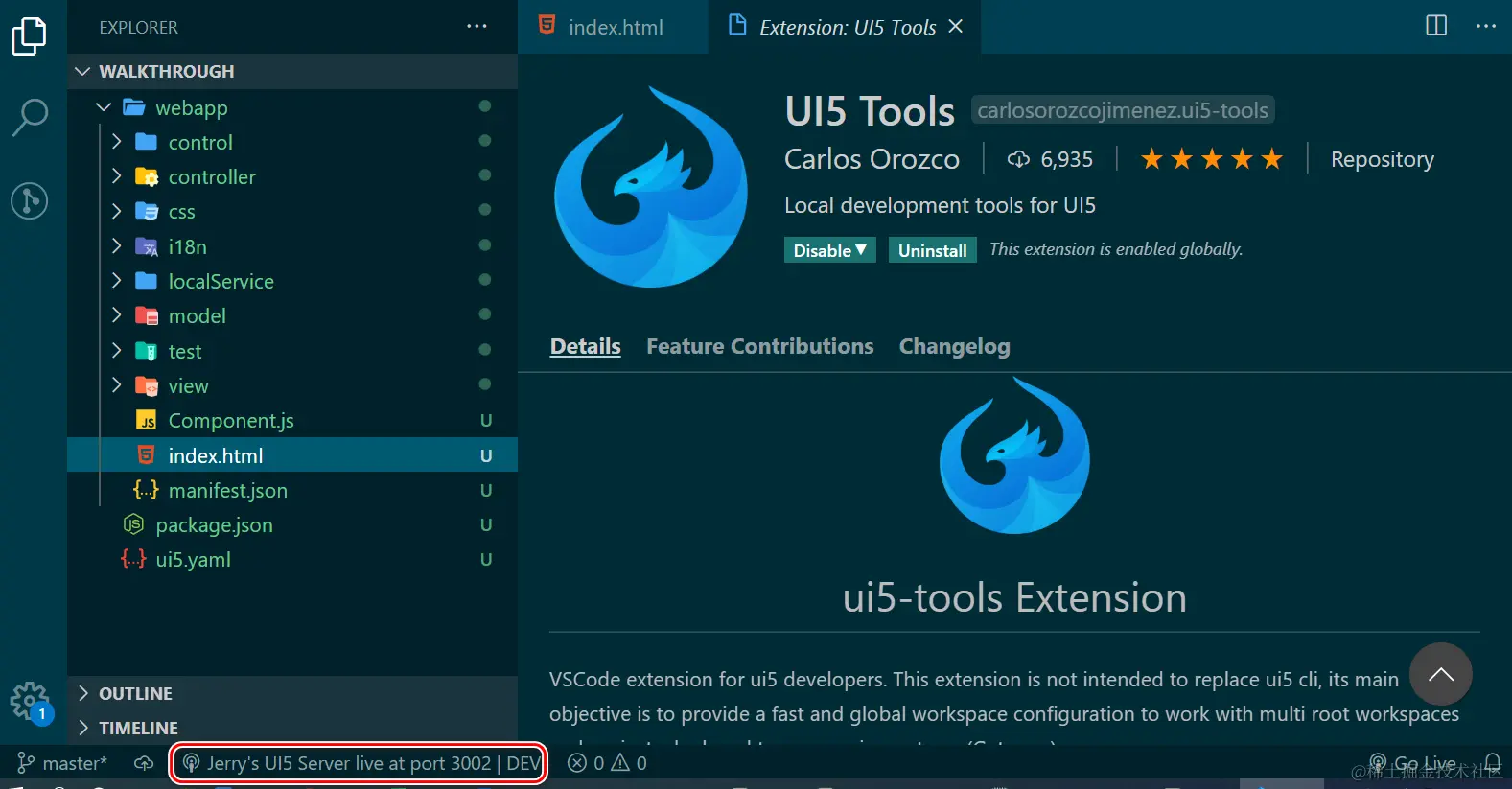
Task: Open the Manage gear settings menu
Action: [x=29, y=702]
